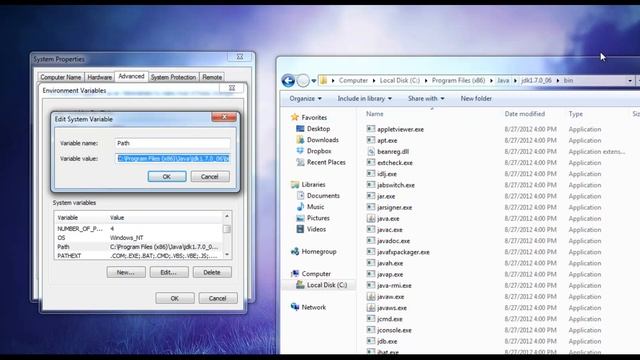Image resolution: width=640 pixels, height=360 pixels.
Task: Select jabswitch.exe file
Action: (396, 185)
